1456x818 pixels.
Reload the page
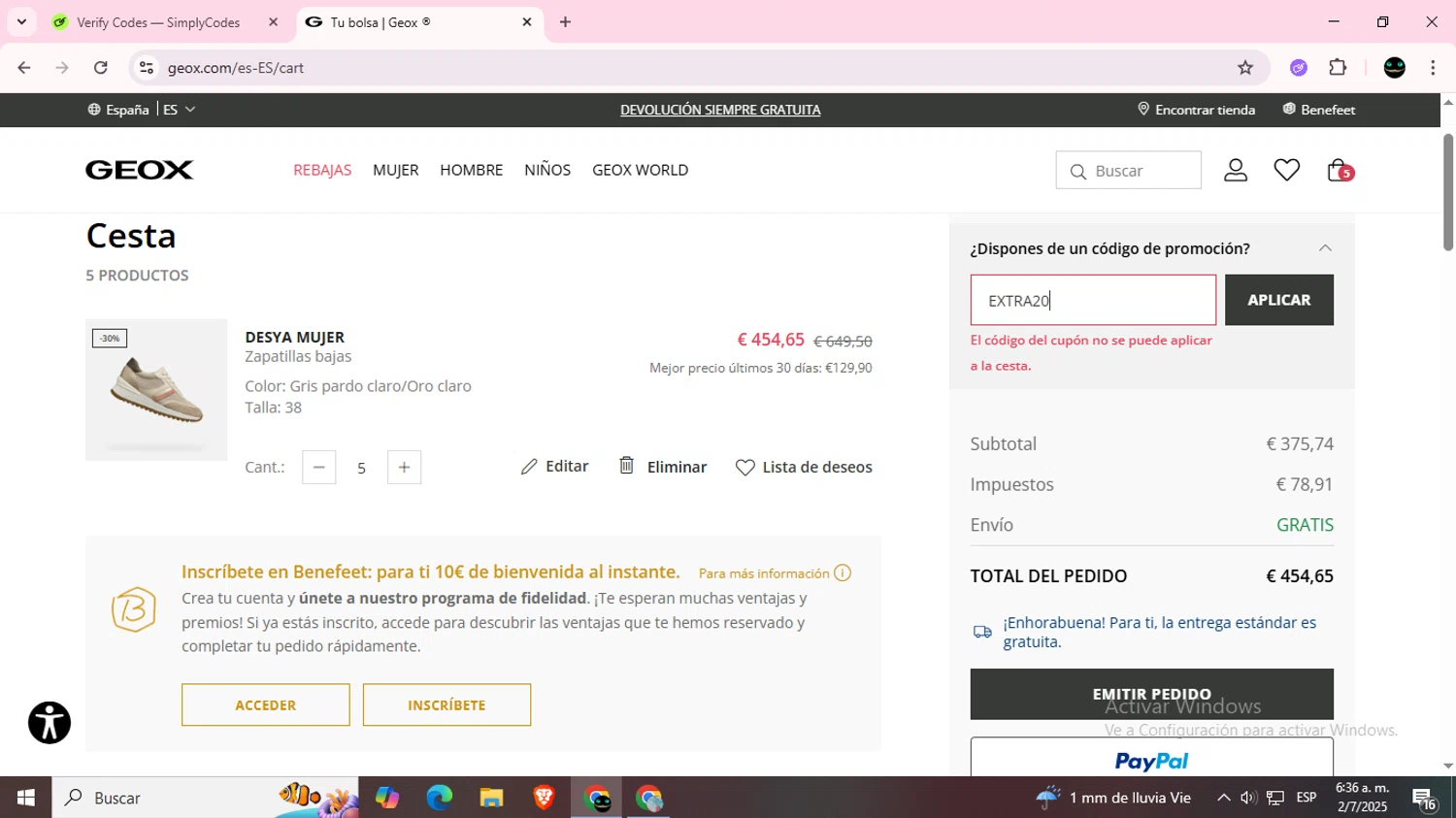[x=101, y=67]
